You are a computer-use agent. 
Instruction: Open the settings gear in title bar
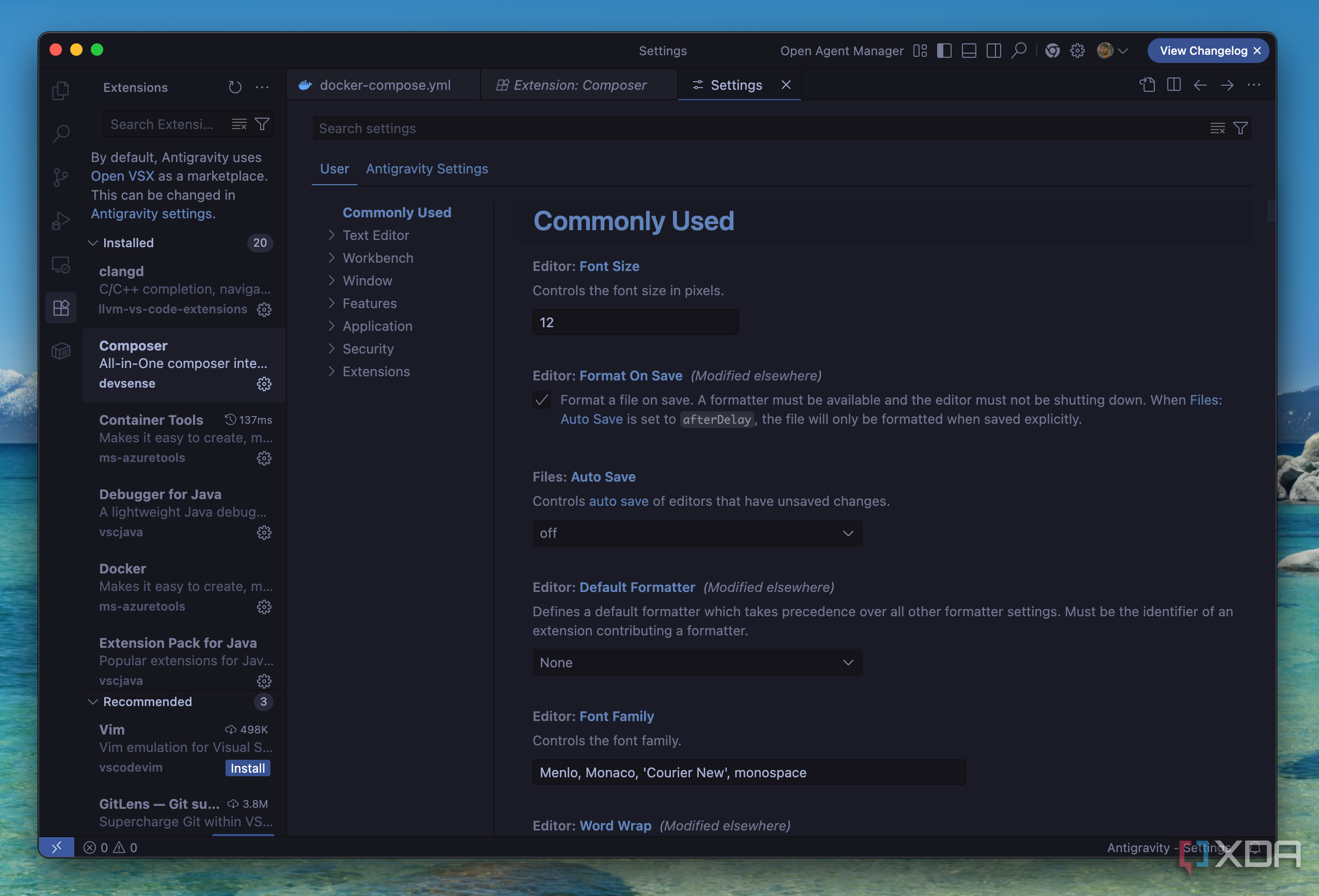tap(1076, 51)
